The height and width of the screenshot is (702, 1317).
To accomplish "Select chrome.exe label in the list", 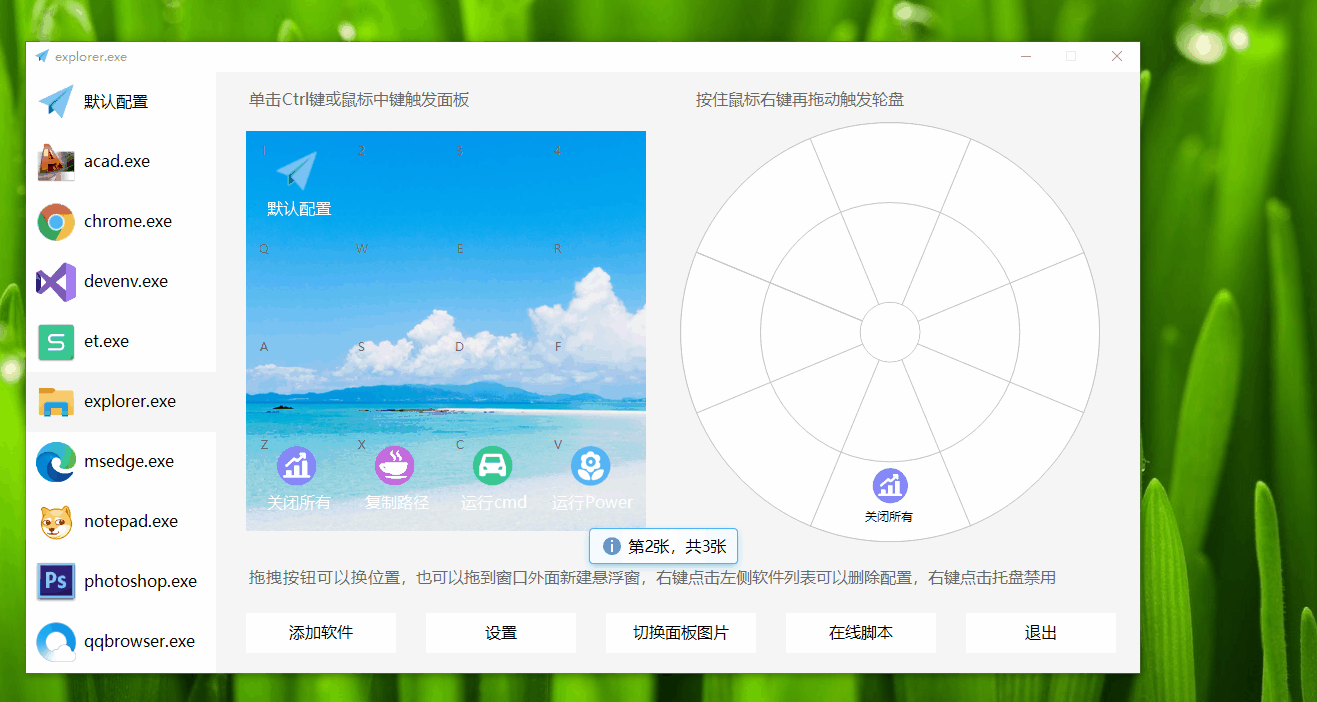I will (x=128, y=221).
